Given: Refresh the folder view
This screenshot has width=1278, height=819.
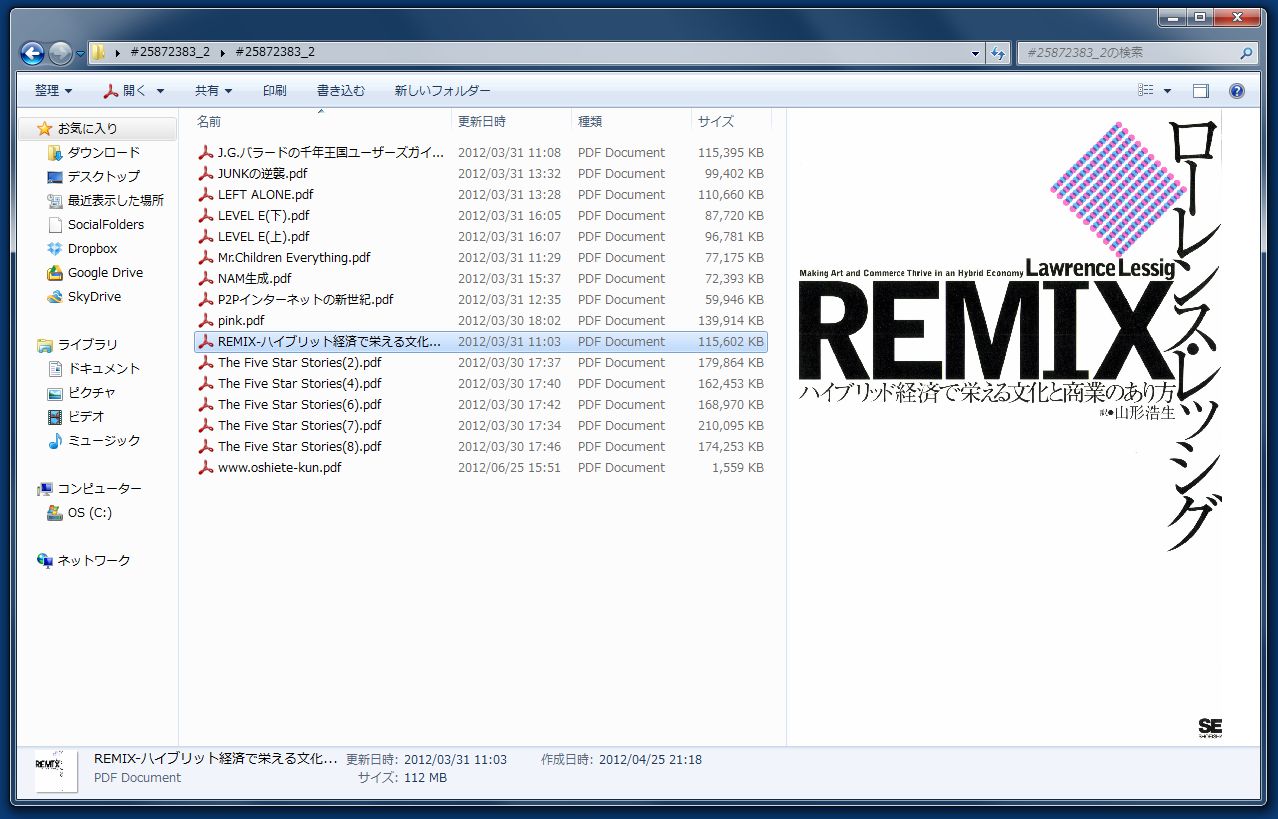Looking at the screenshot, I should (x=997, y=53).
